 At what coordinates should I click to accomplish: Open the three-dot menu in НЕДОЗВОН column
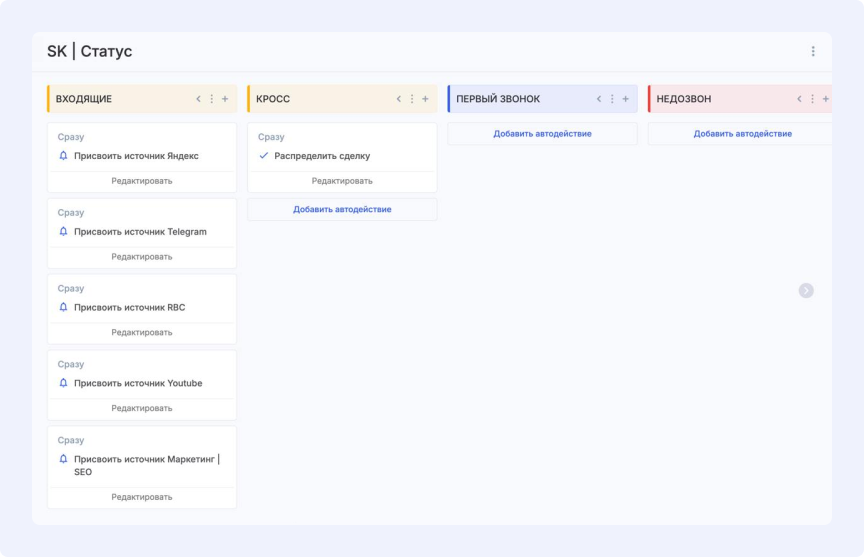(x=812, y=99)
